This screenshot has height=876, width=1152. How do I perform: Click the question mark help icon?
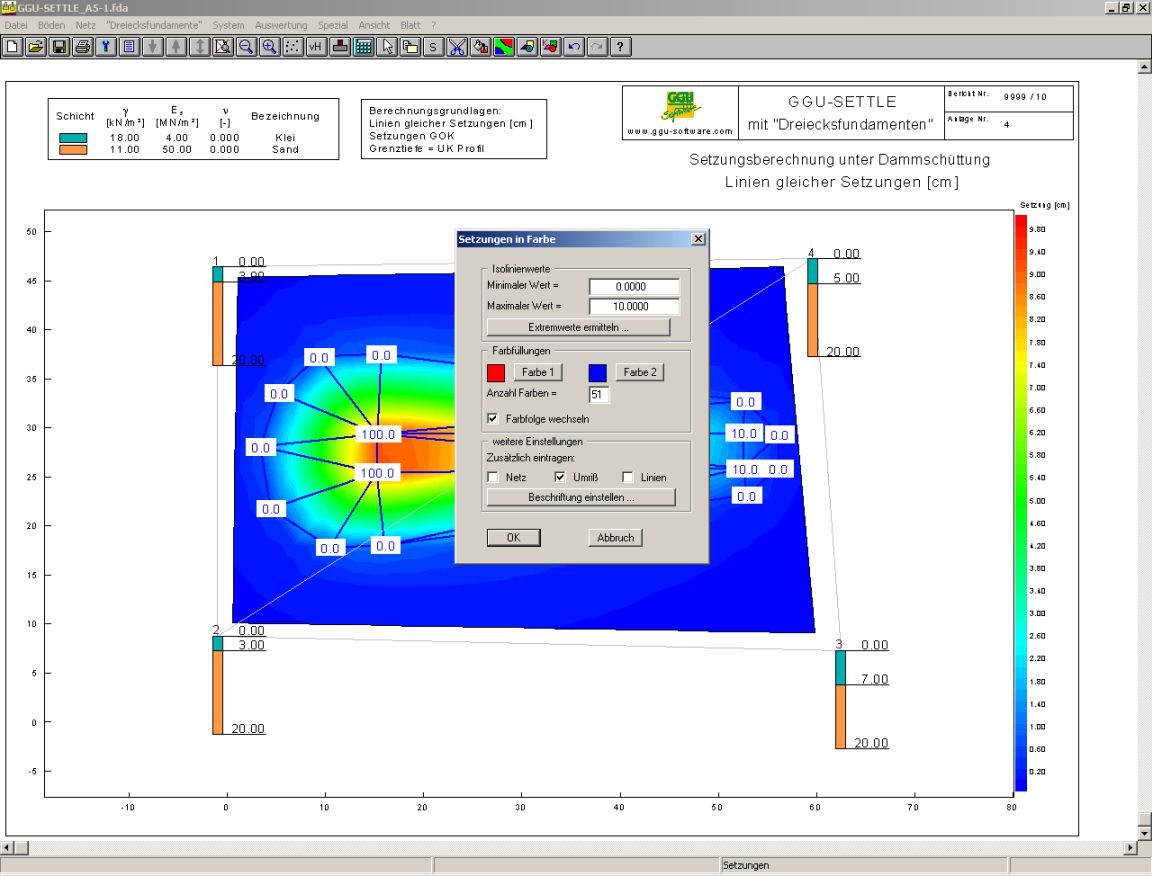(621, 47)
